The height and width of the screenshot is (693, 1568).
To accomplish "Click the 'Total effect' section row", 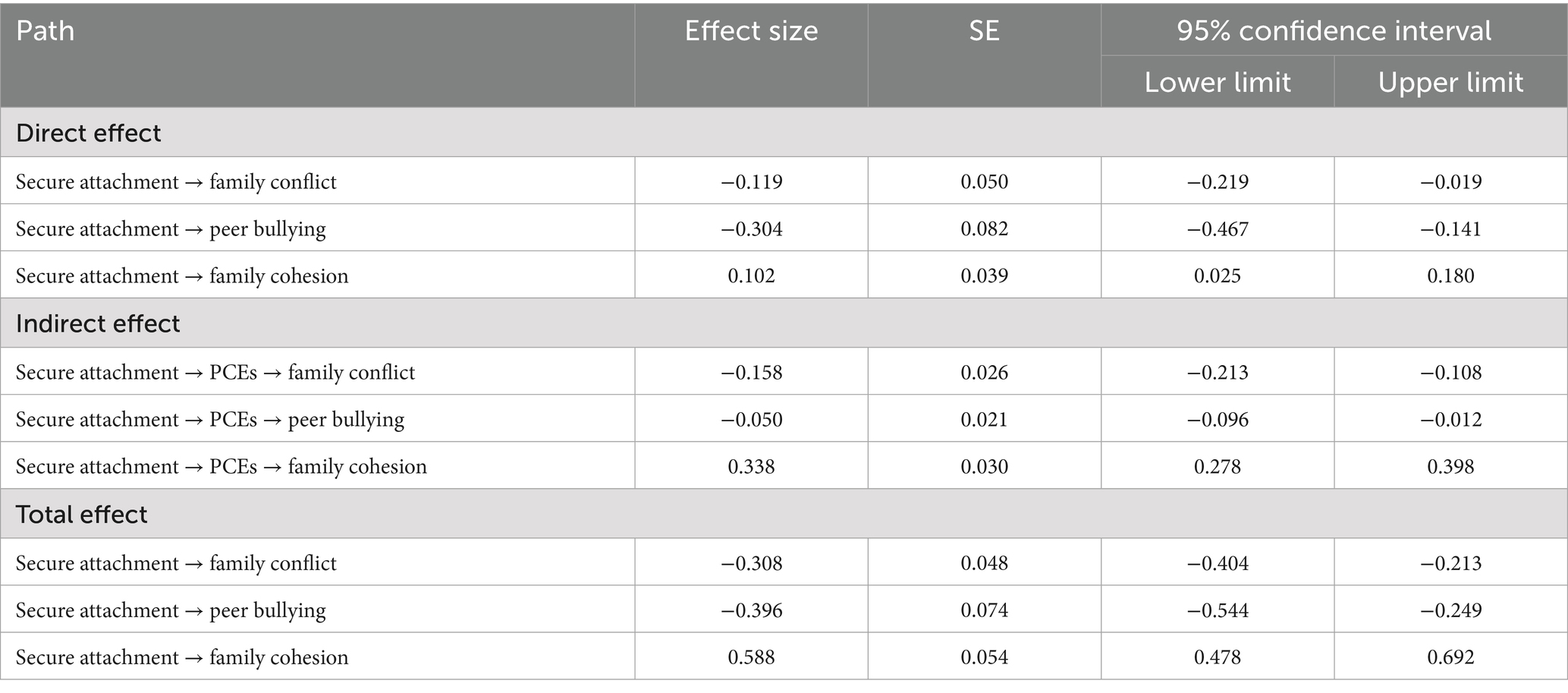I will [82, 515].
